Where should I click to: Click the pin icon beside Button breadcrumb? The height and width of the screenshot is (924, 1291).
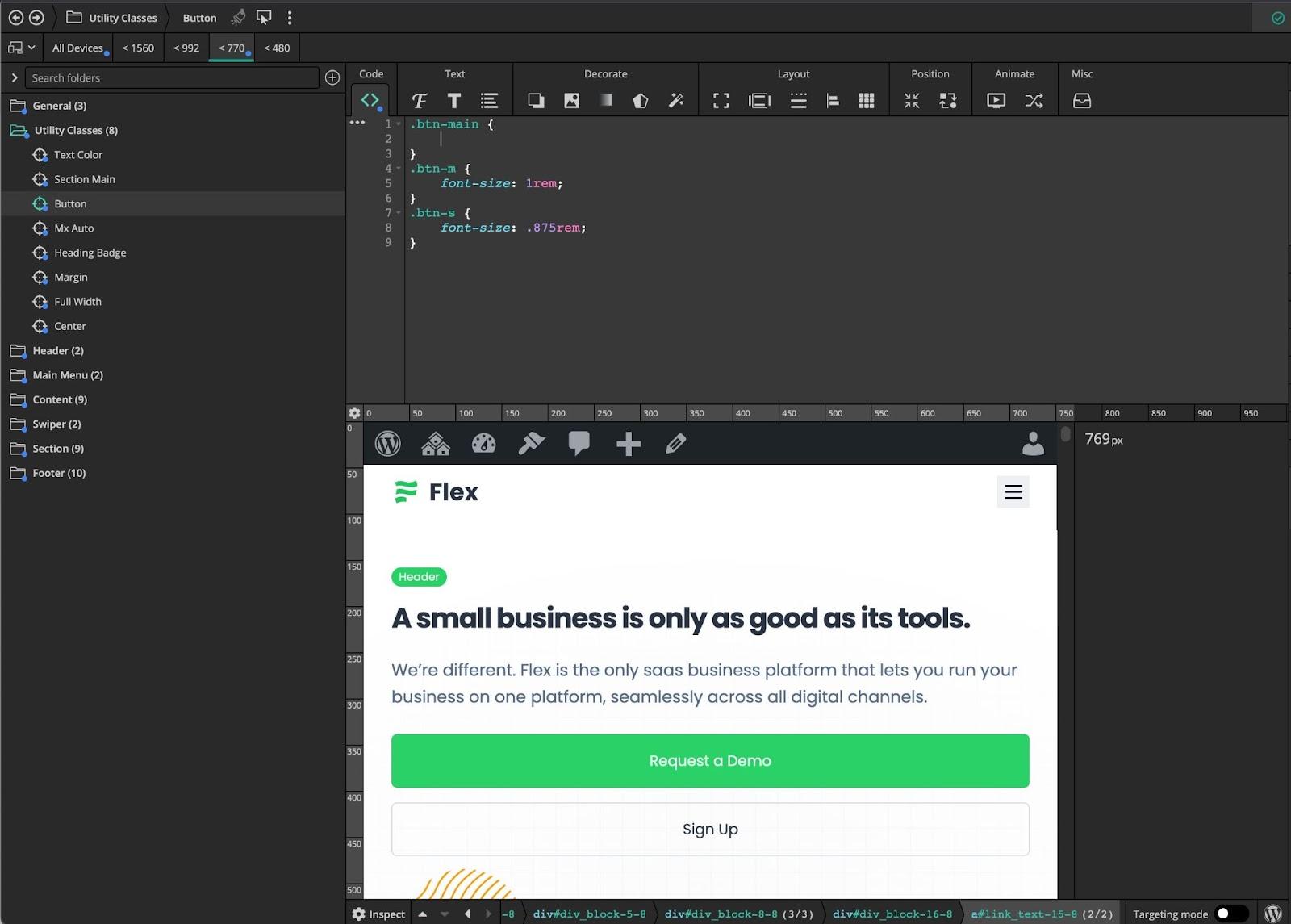(238, 18)
